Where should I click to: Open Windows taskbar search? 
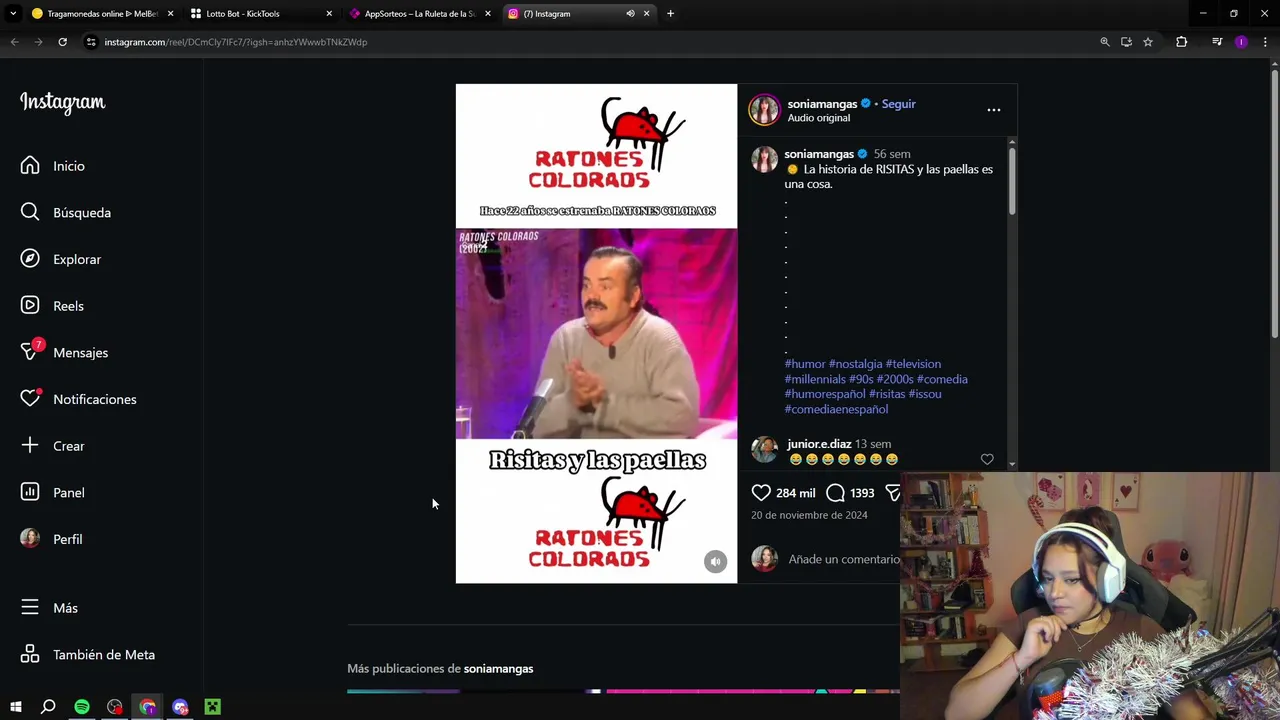(x=48, y=707)
